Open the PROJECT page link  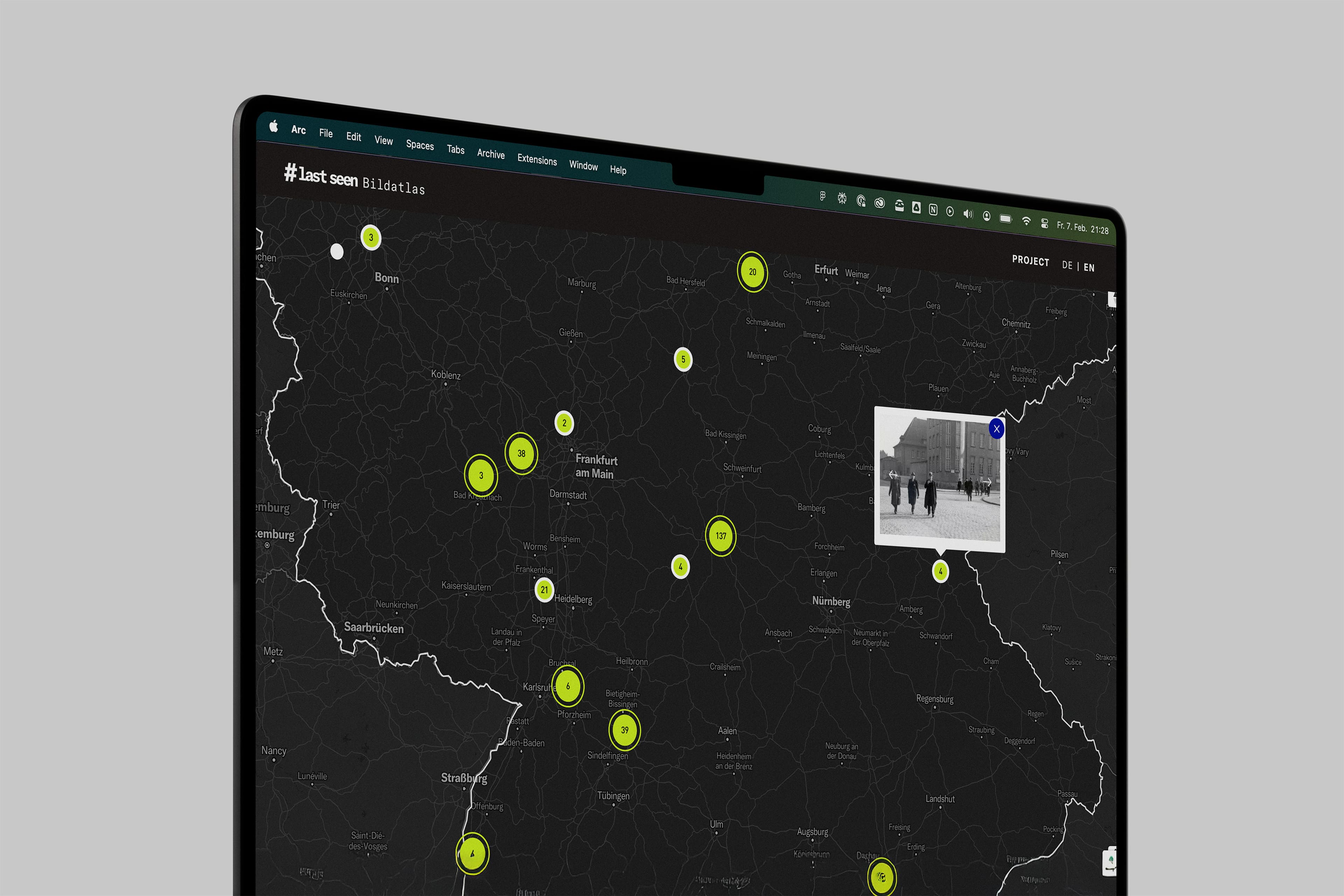click(x=1030, y=260)
